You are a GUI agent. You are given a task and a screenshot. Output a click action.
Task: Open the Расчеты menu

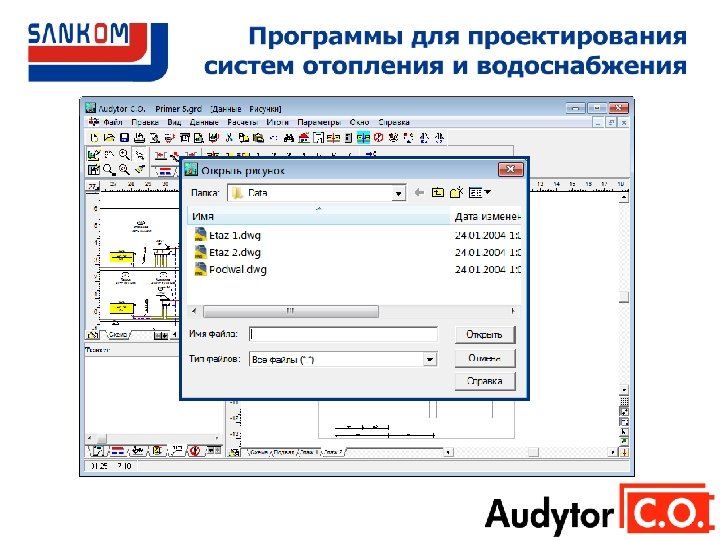click(242, 122)
